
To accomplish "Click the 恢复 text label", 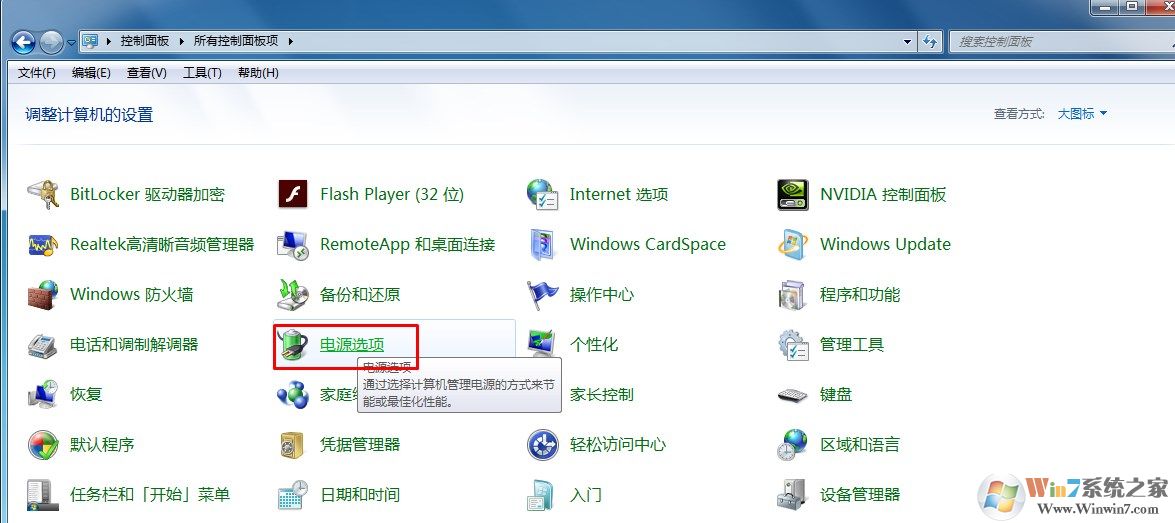I will tap(86, 394).
